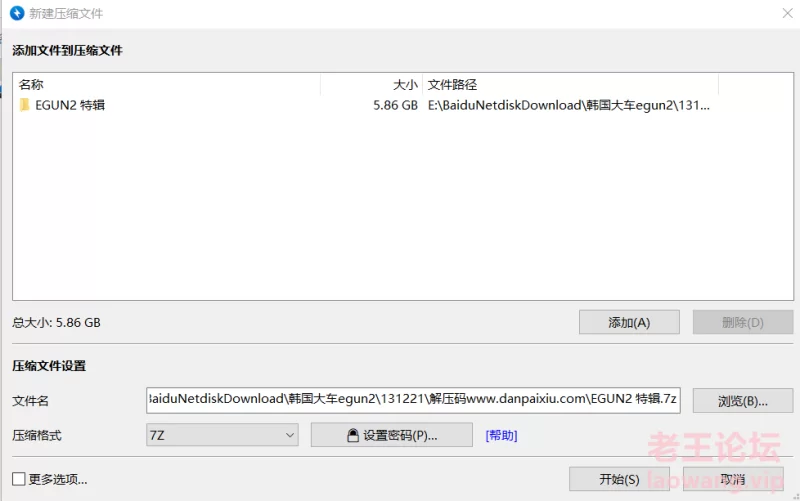The width and height of the screenshot is (800, 501).
Task: Click the lock icon on 设置密码 button
Action: click(x=353, y=435)
